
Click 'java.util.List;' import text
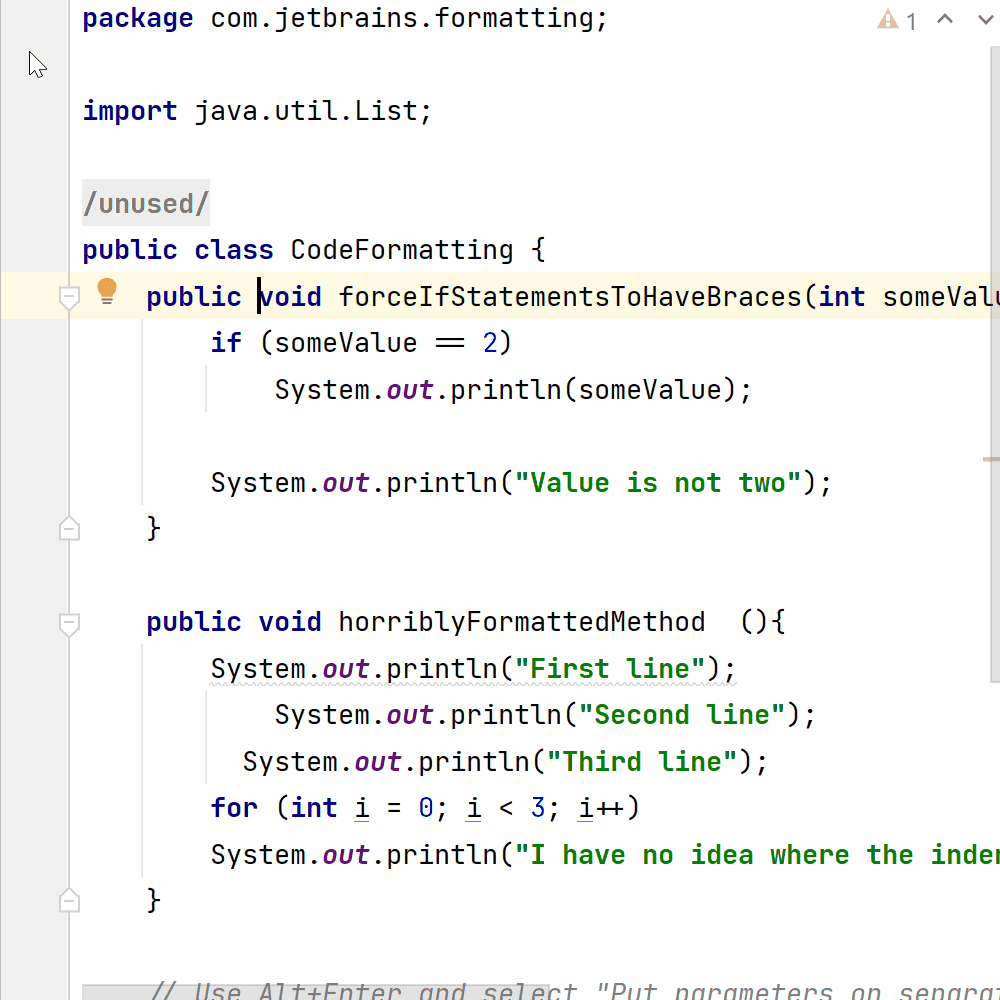[x=313, y=111]
